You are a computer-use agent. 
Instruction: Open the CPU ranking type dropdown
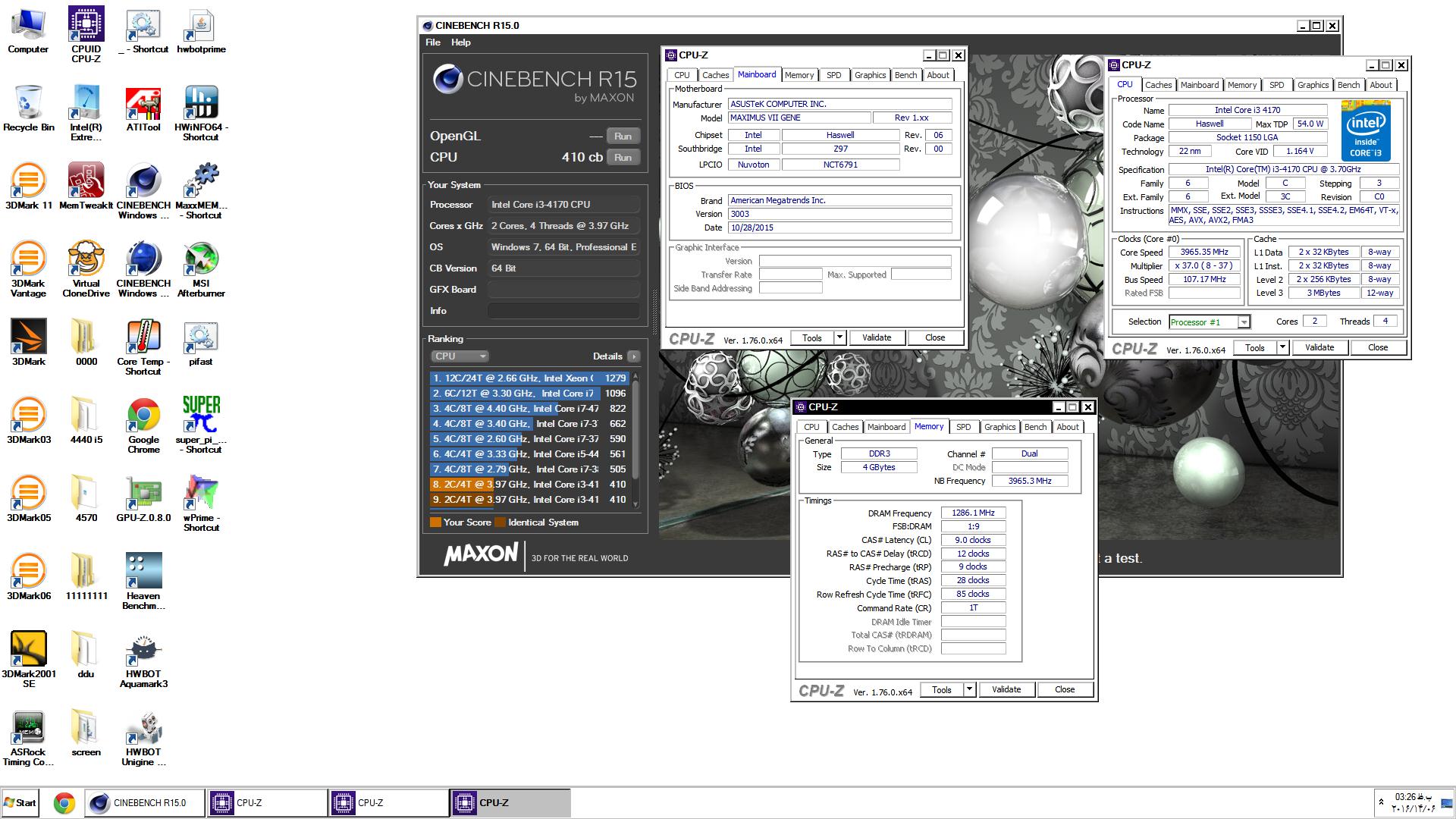point(459,356)
